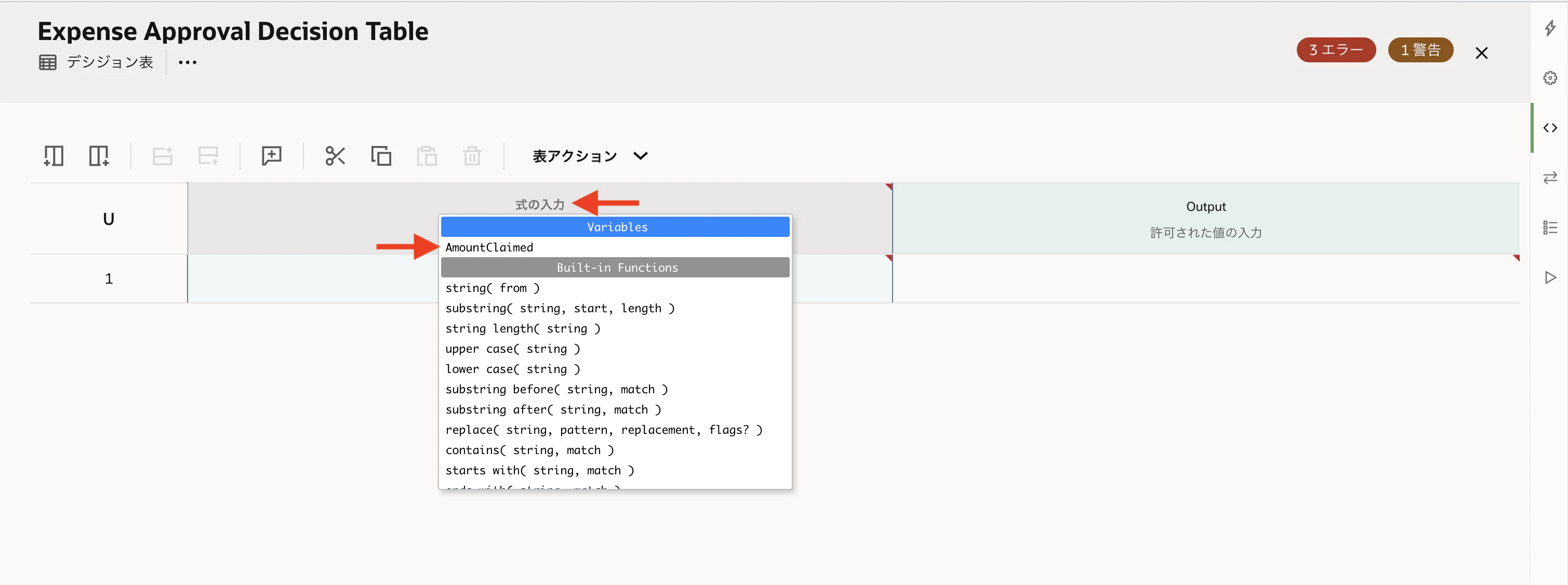
Task: Select substring( string, start, length ) function
Action: click(615, 308)
